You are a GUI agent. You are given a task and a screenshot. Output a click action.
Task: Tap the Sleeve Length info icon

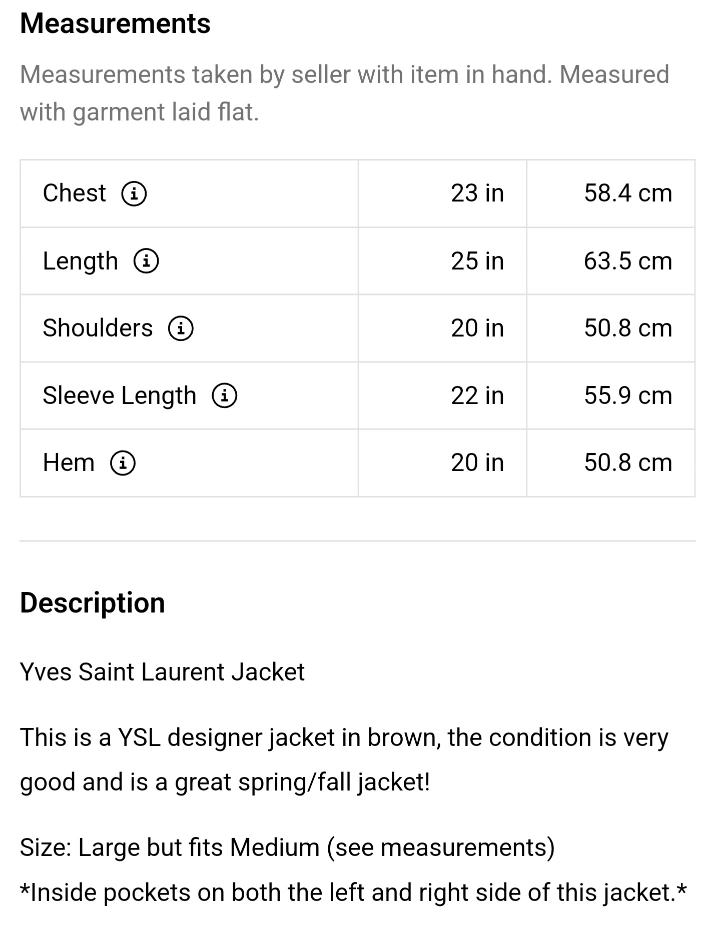tap(224, 396)
